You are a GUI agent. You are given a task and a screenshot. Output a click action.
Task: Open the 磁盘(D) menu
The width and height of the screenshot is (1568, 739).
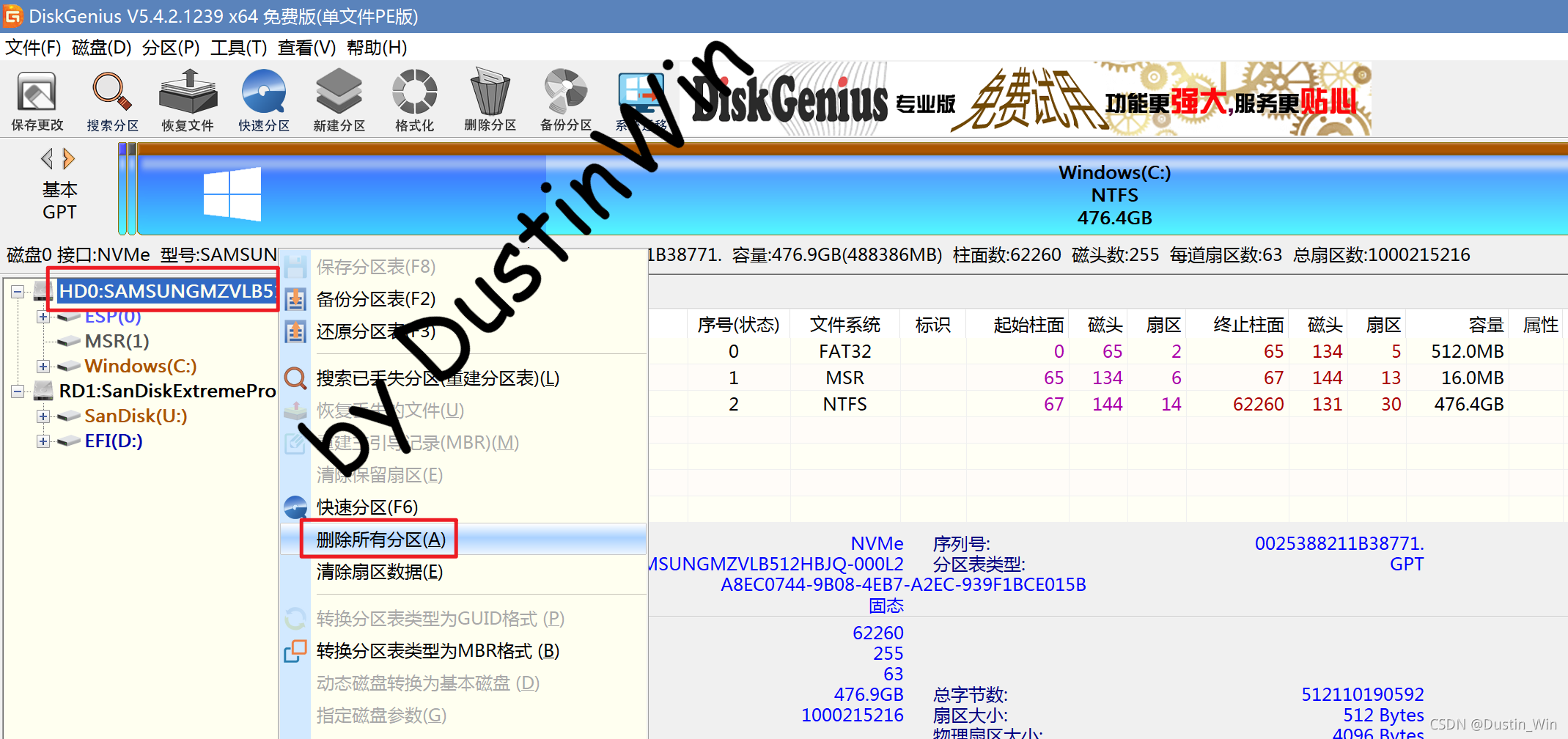click(101, 48)
